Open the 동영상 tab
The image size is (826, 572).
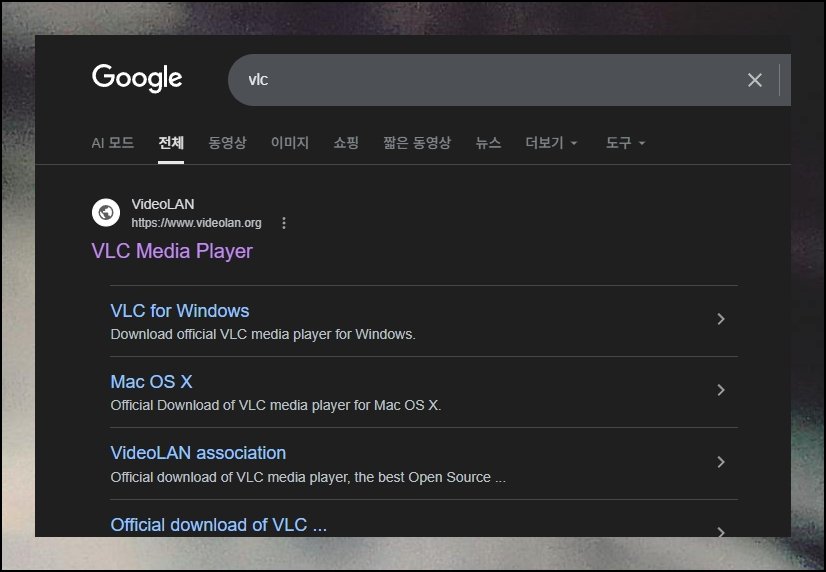coord(227,143)
